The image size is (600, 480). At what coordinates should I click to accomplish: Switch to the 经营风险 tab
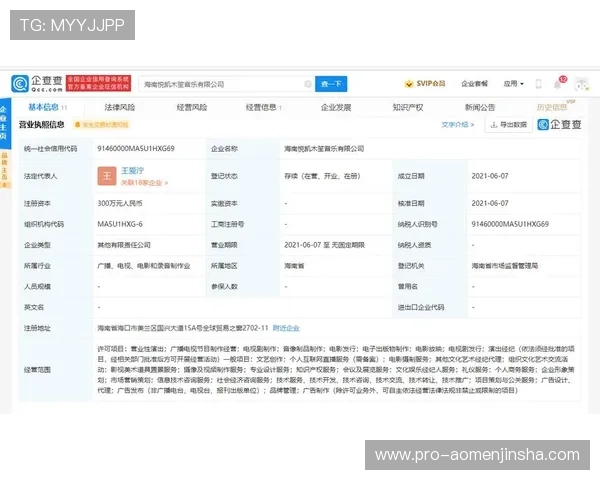coord(192,107)
